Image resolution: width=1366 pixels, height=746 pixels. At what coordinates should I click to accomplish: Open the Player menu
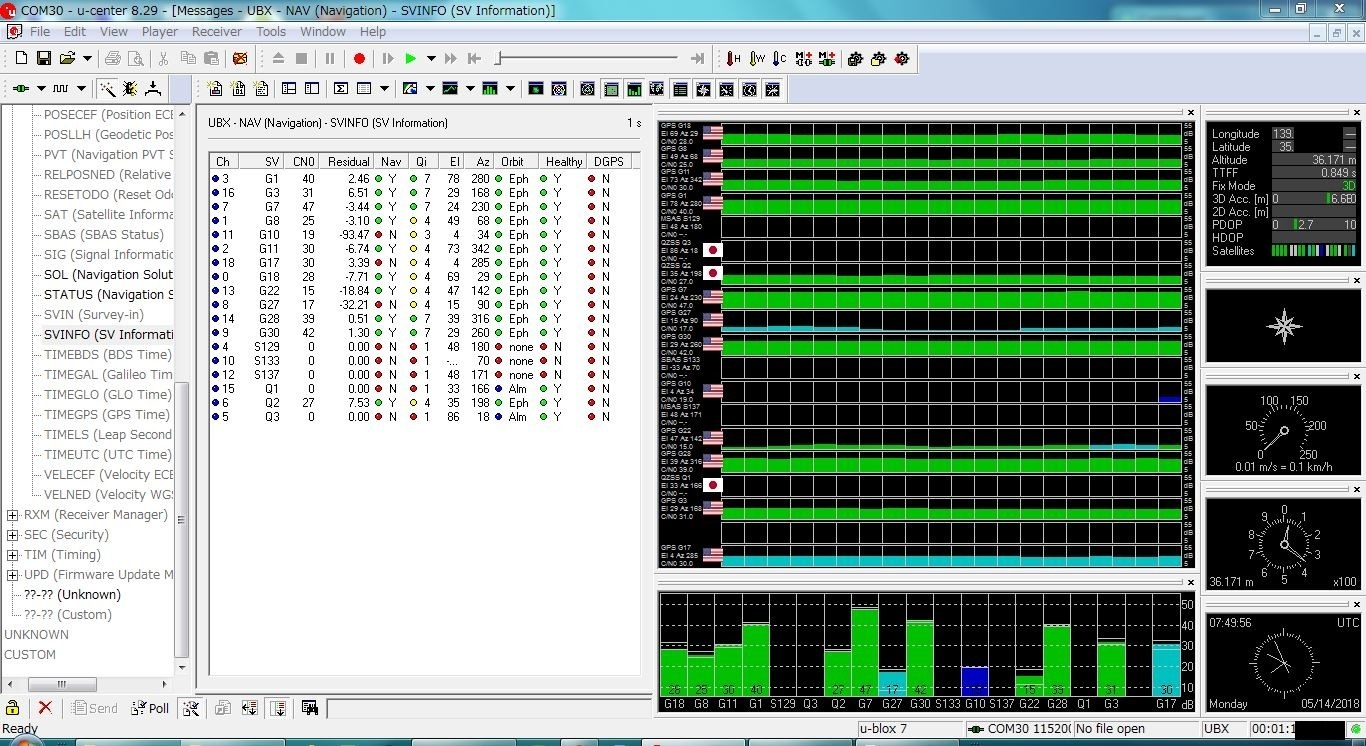click(160, 31)
